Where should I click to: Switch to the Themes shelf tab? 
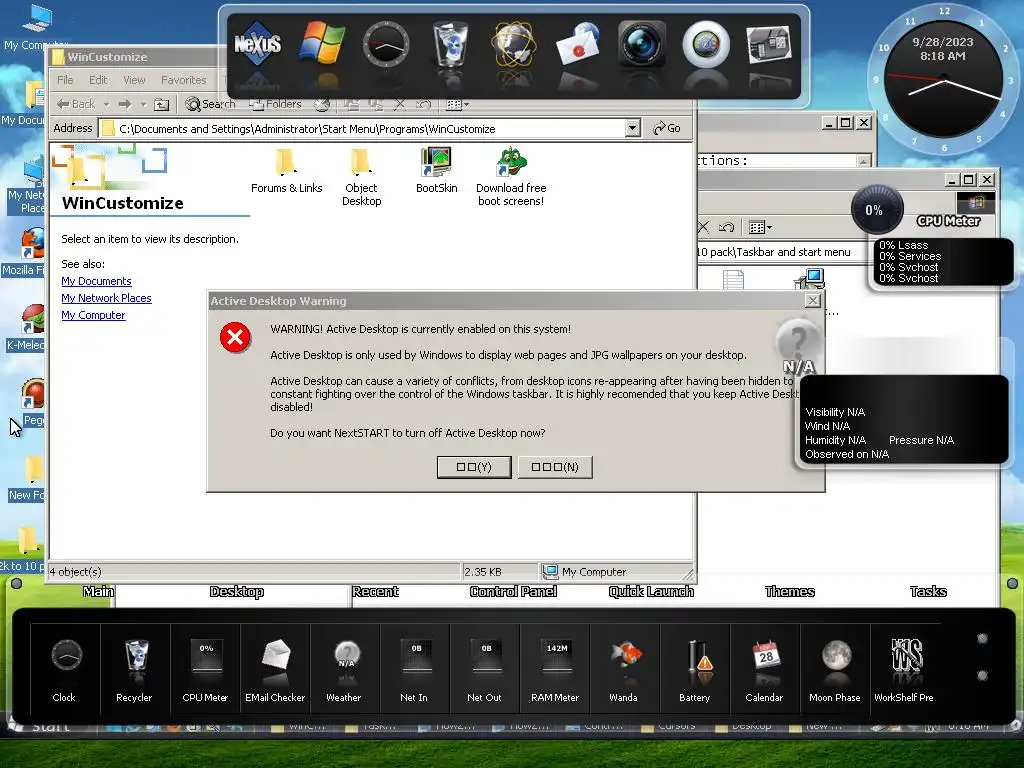click(790, 592)
